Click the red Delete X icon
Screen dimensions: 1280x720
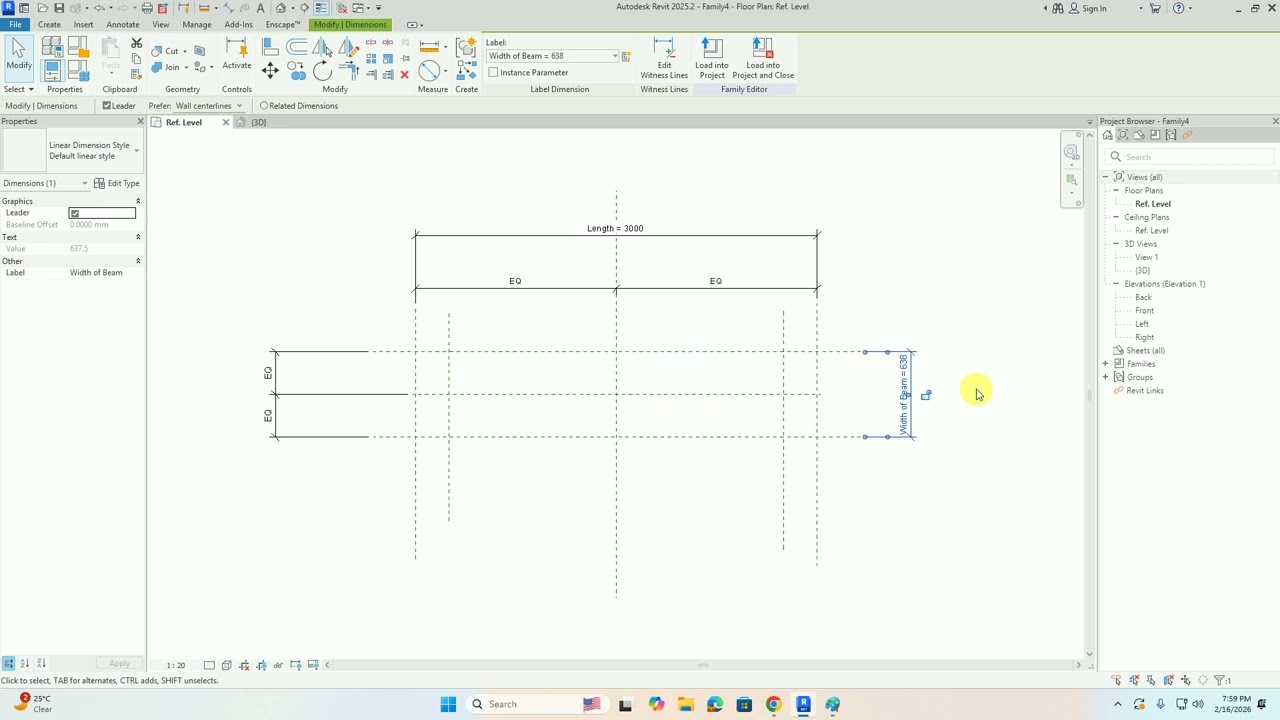(404, 75)
